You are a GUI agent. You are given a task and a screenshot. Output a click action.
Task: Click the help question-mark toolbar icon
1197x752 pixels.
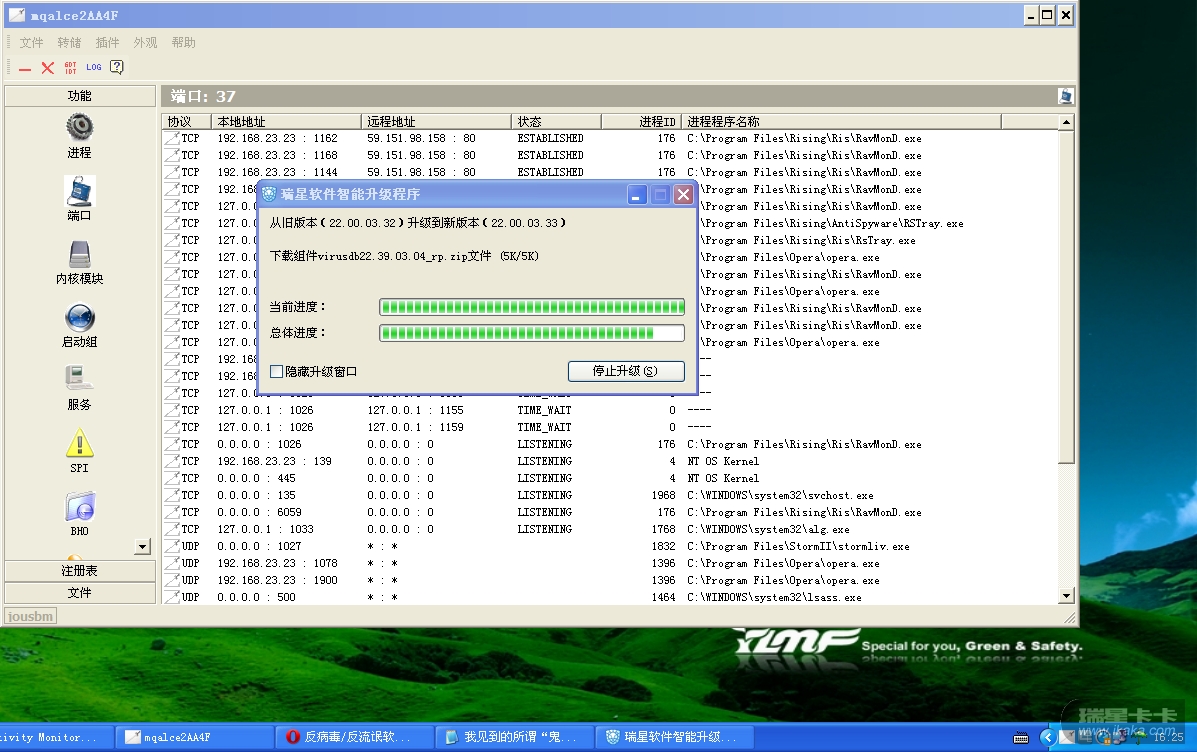click(117, 67)
